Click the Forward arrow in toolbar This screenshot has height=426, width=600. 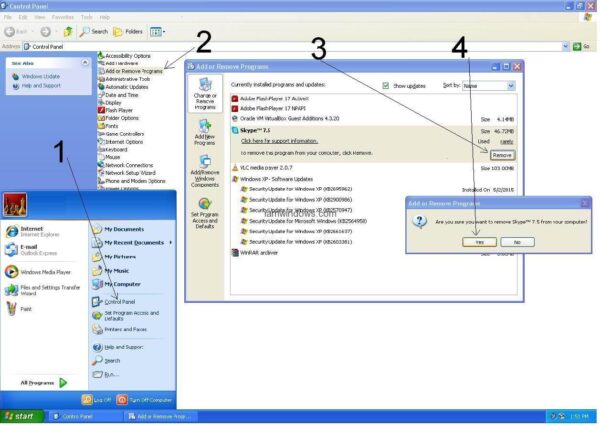click(x=46, y=32)
